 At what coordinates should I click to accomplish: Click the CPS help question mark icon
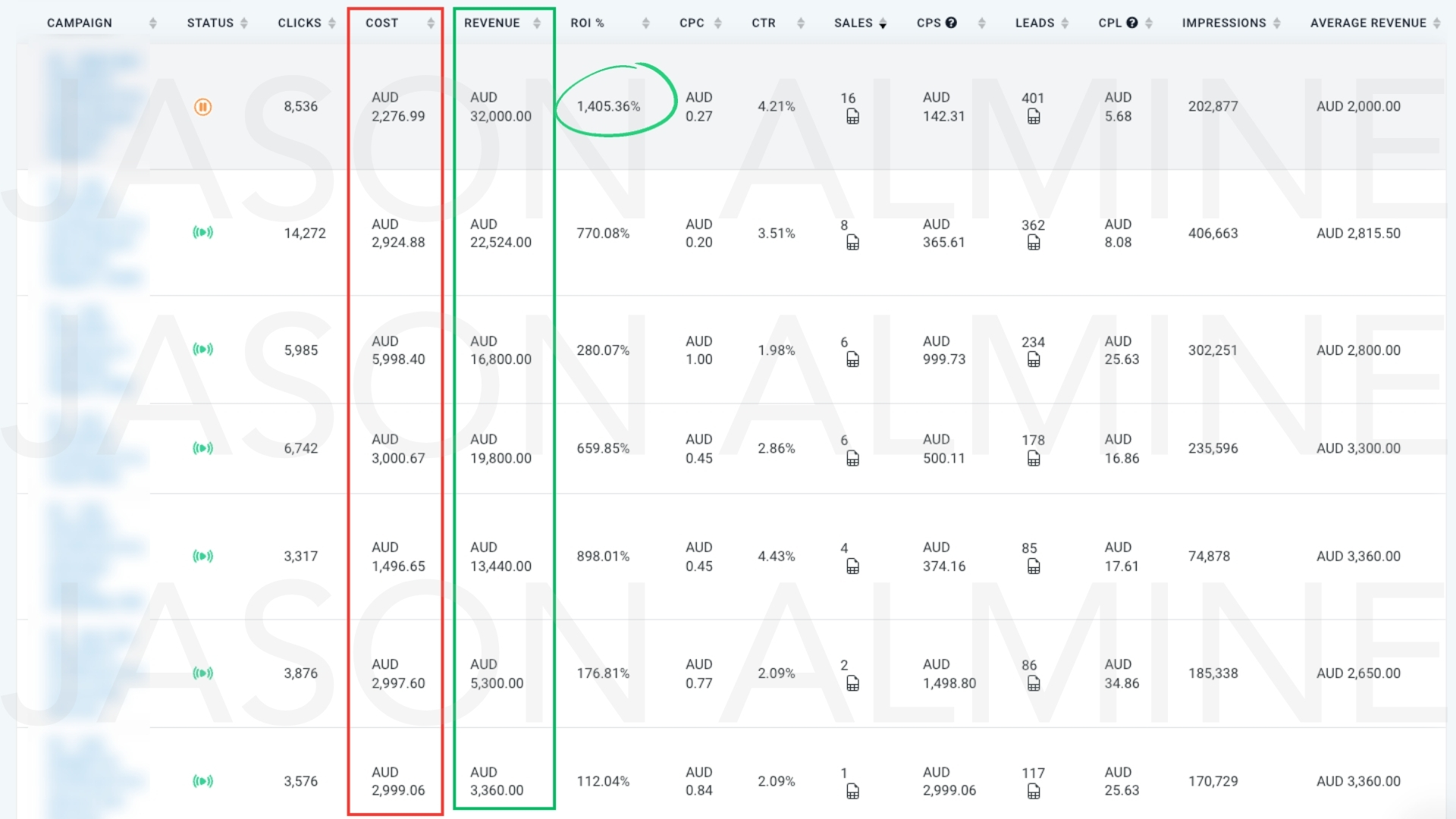tap(951, 23)
